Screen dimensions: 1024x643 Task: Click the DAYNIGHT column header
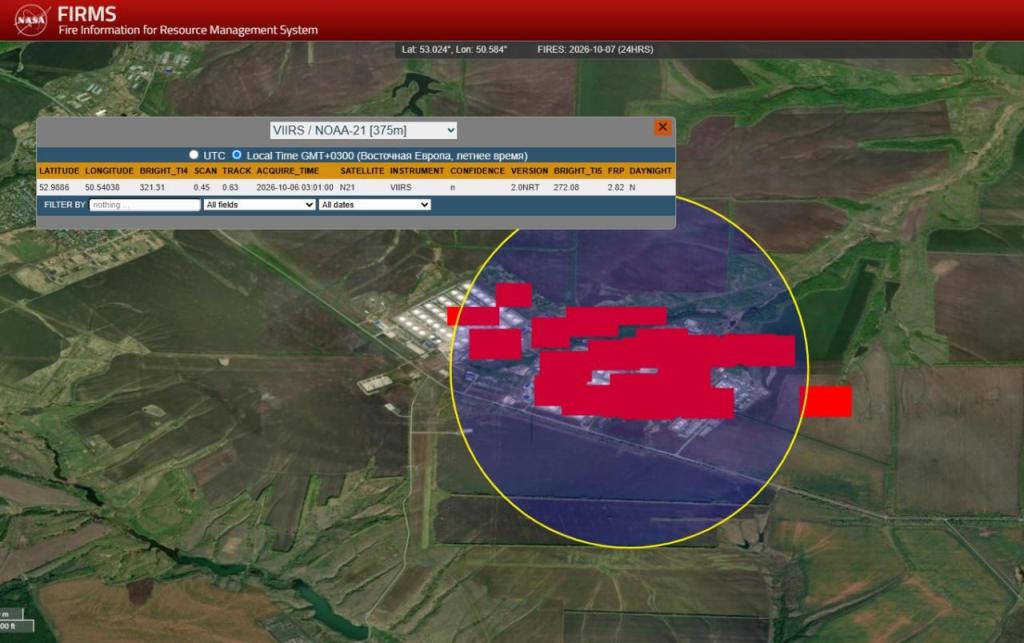(x=650, y=171)
